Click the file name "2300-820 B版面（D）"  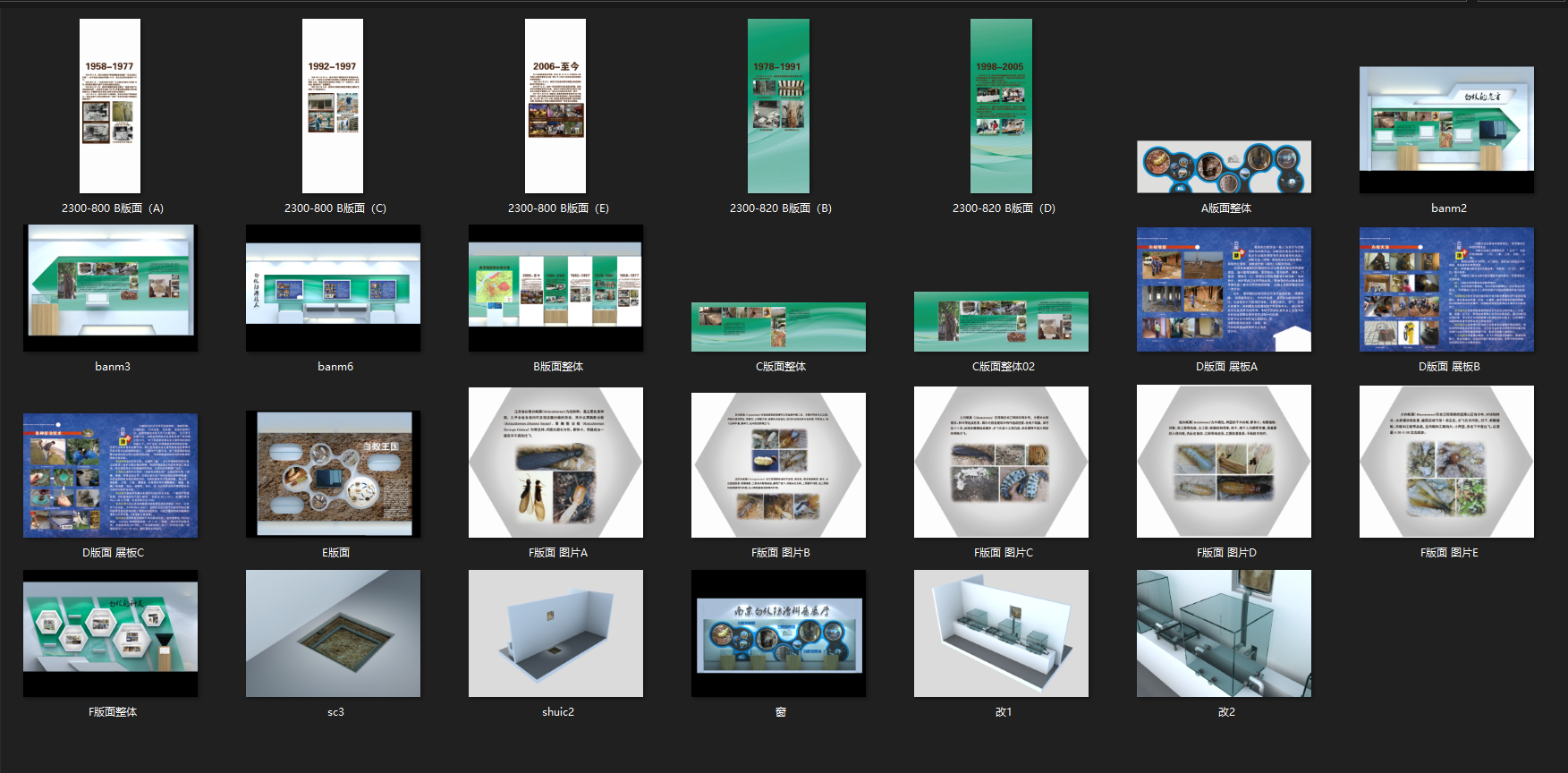point(1004,208)
